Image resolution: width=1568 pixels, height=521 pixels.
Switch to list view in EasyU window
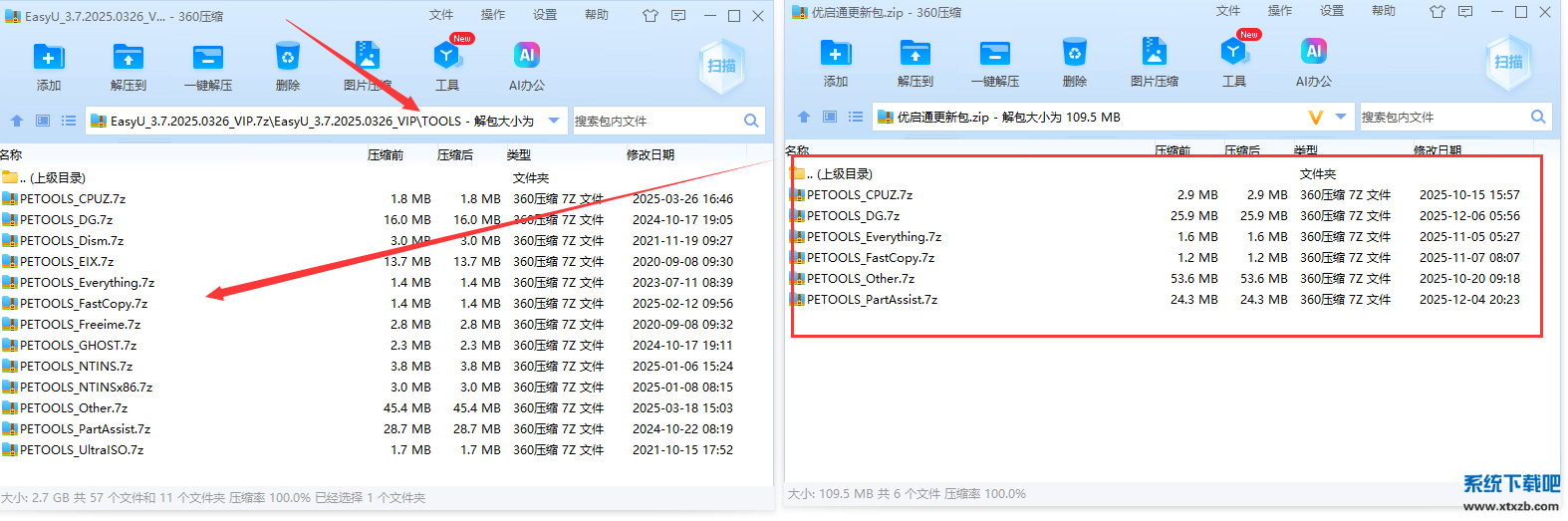[x=69, y=121]
